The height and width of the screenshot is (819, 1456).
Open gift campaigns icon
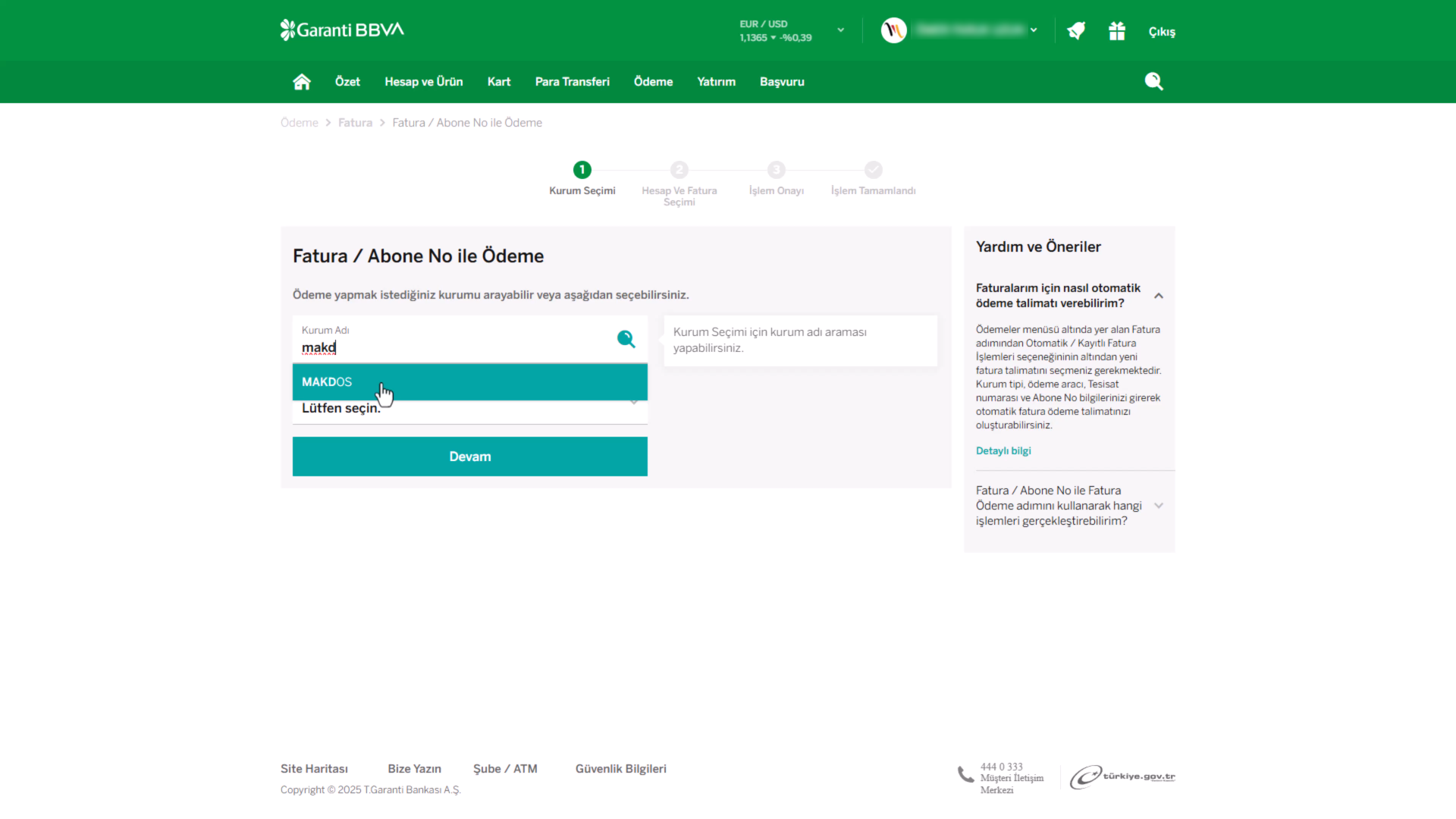click(1117, 31)
